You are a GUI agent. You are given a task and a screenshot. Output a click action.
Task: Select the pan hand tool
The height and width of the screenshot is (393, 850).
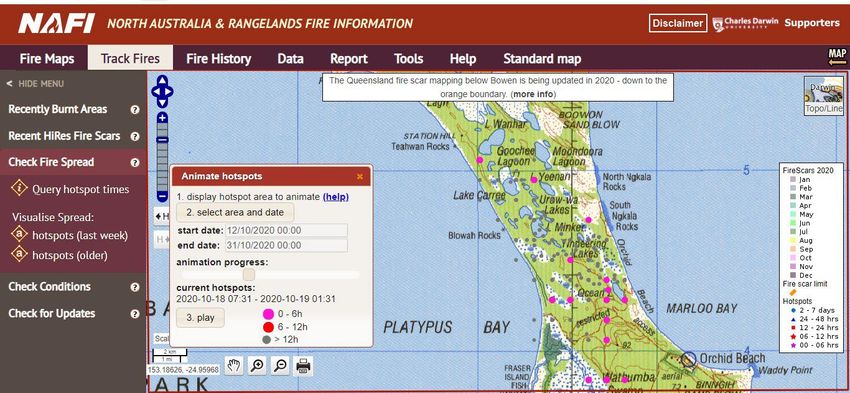(234, 366)
